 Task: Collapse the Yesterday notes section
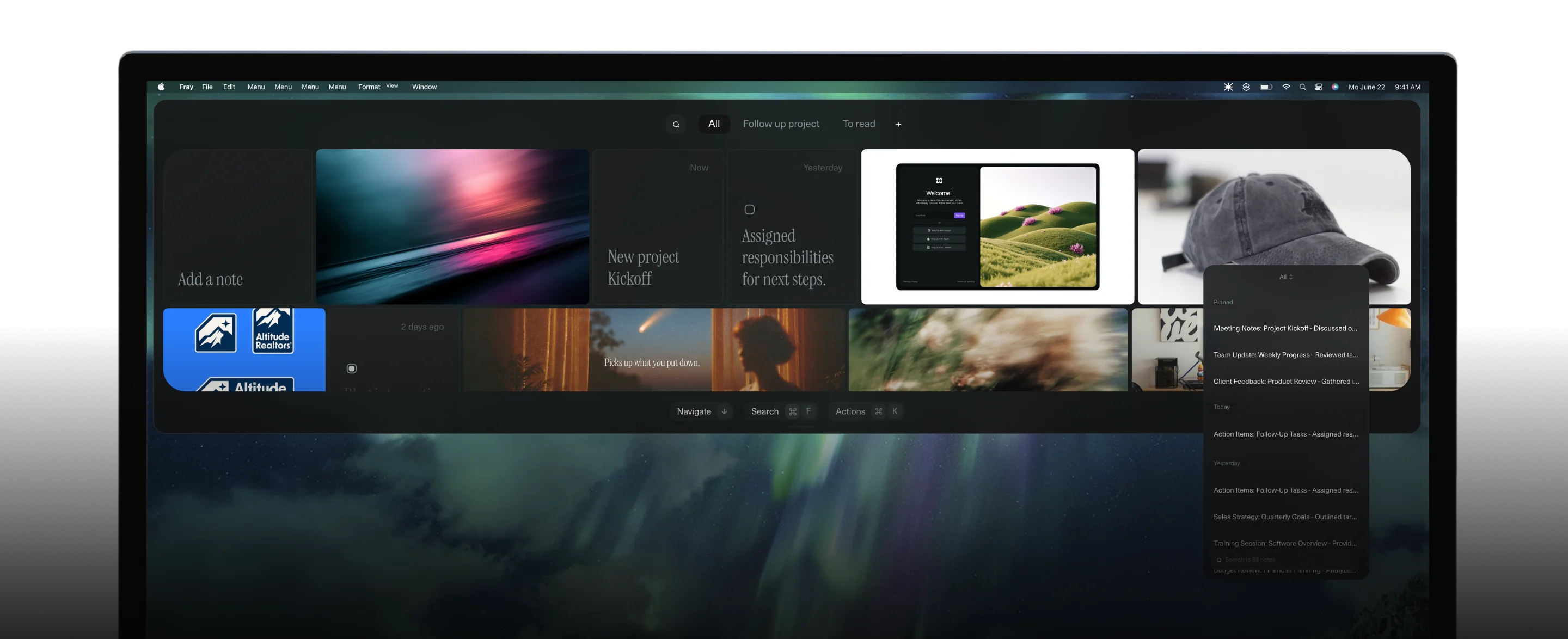pos(1227,463)
